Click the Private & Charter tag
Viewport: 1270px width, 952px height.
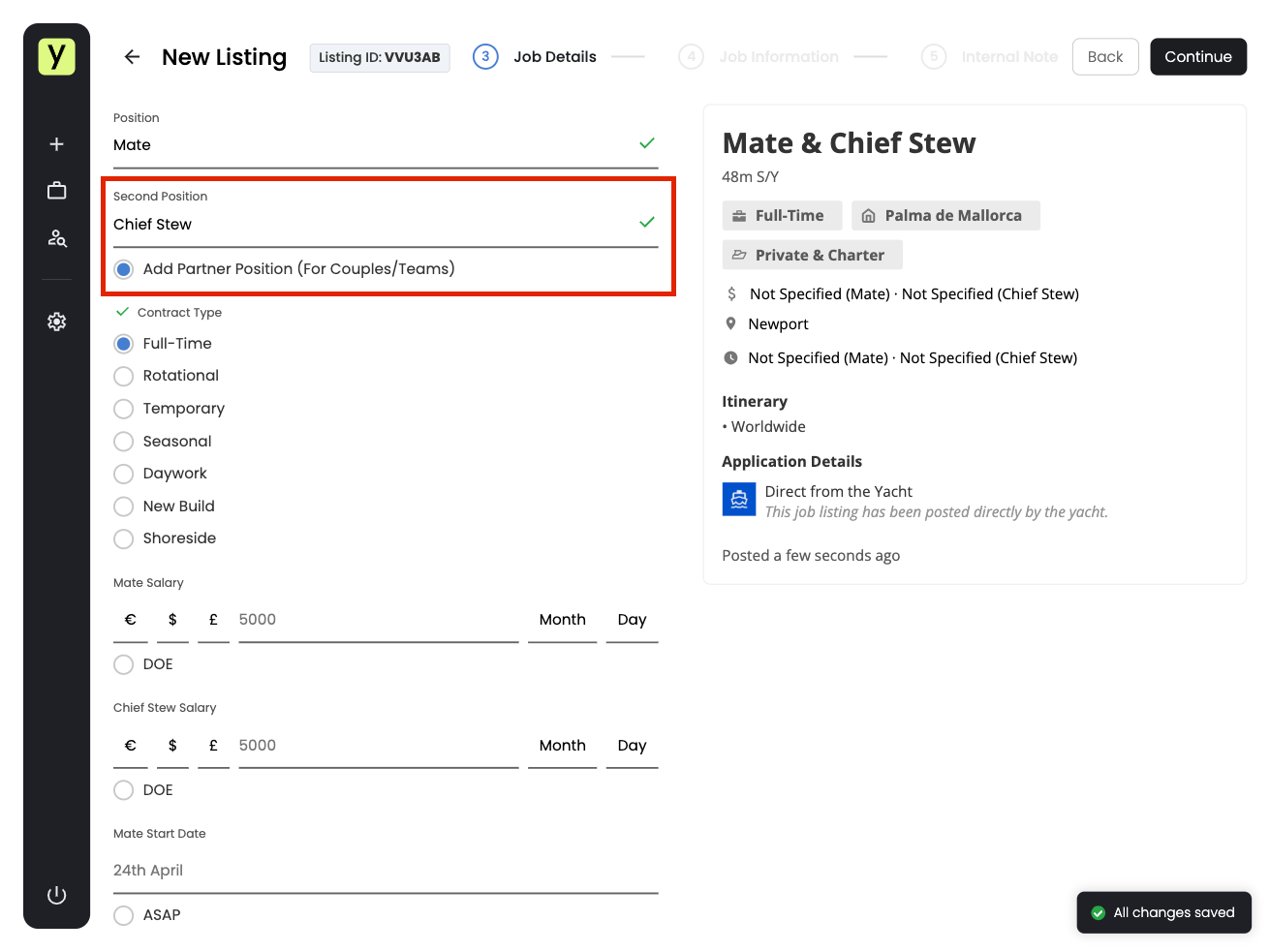pyautogui.click(x=812, y=255)
